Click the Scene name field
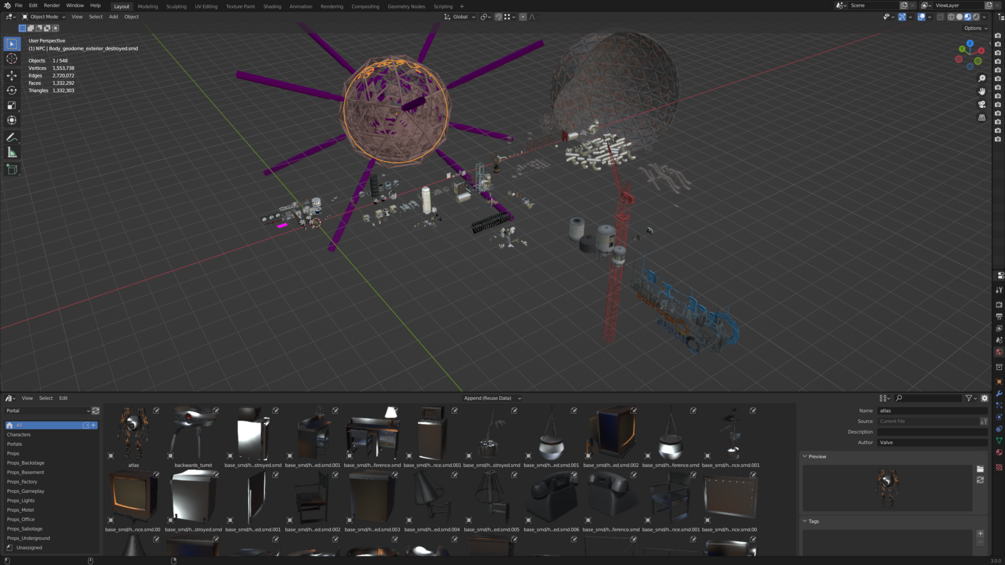Image resolution: width=1005 pixels, height=565 pixels. pyautogui.click(x=873, y=5)
